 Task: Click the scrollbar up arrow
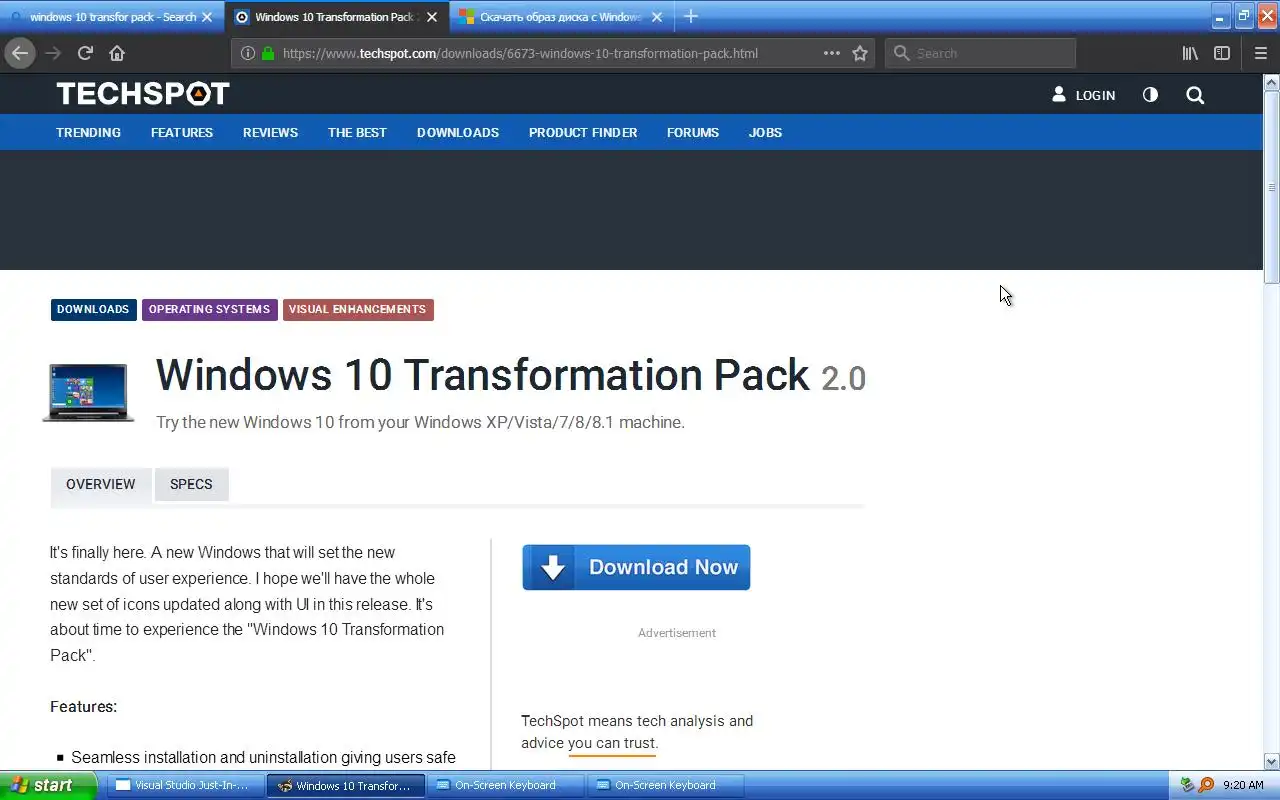click(1272, 82)
